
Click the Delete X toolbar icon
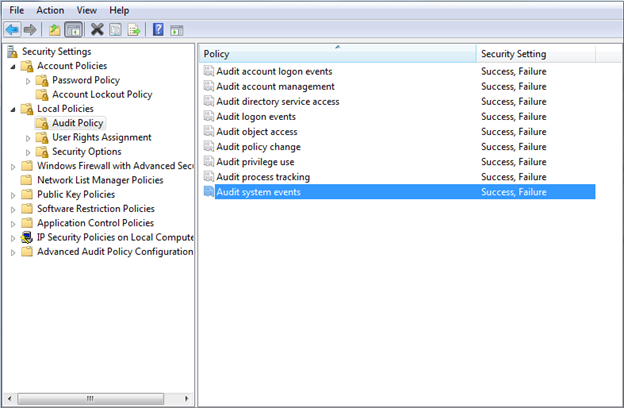pyautogui.click(x=97, y=30)
